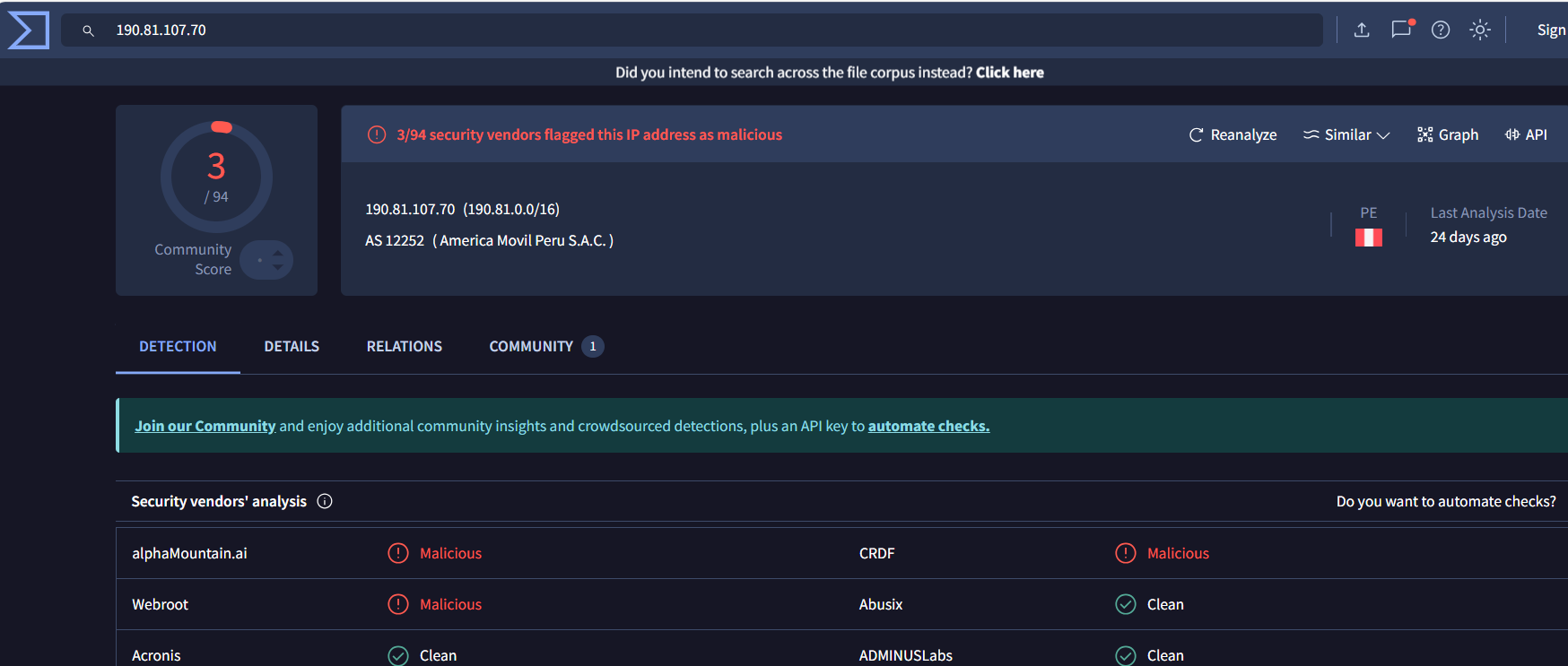Image resolution: width=1568 pixels, height=666 pixels.
Task: Open the VirusTotal home logo
Action: [28, 30]
